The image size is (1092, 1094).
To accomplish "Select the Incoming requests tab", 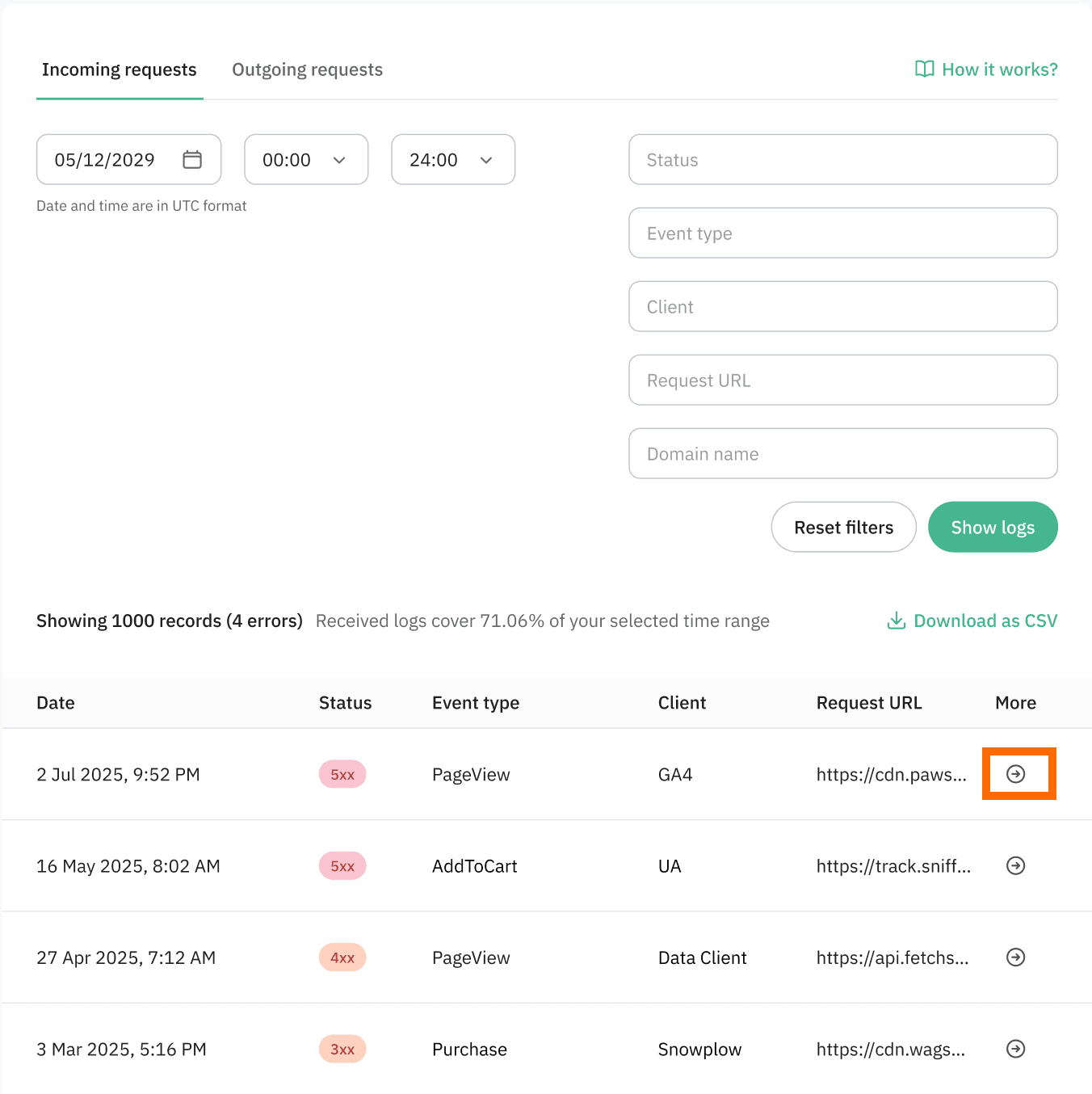I will pos(120,69).
